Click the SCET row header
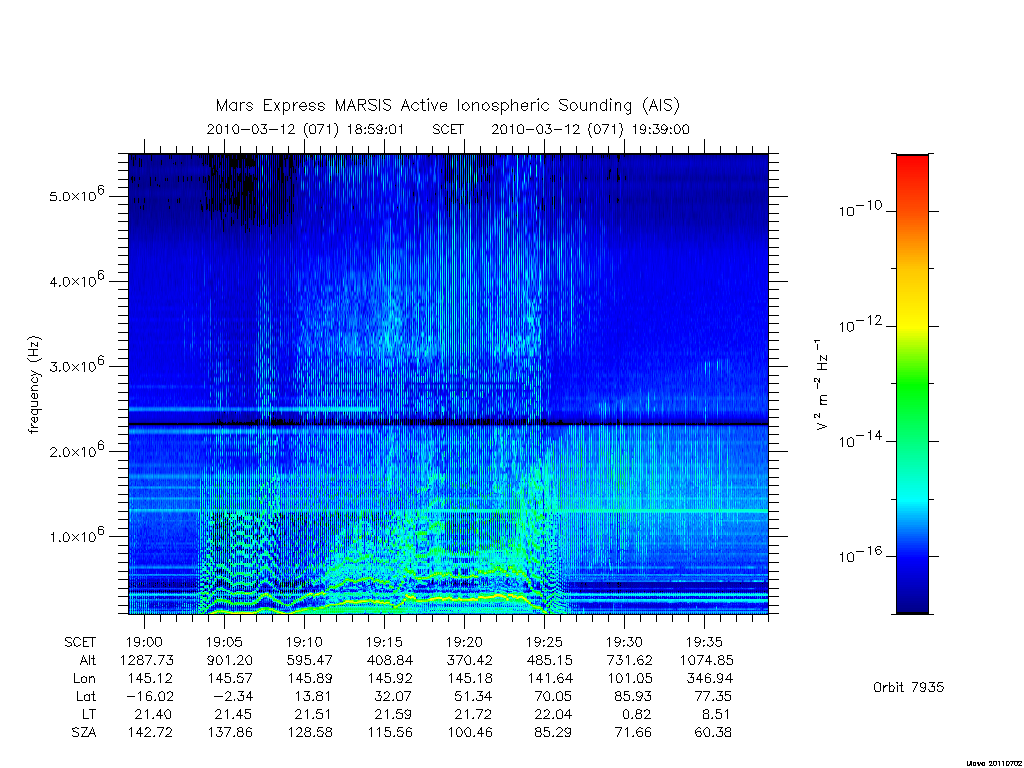 [x=80, y=643]
